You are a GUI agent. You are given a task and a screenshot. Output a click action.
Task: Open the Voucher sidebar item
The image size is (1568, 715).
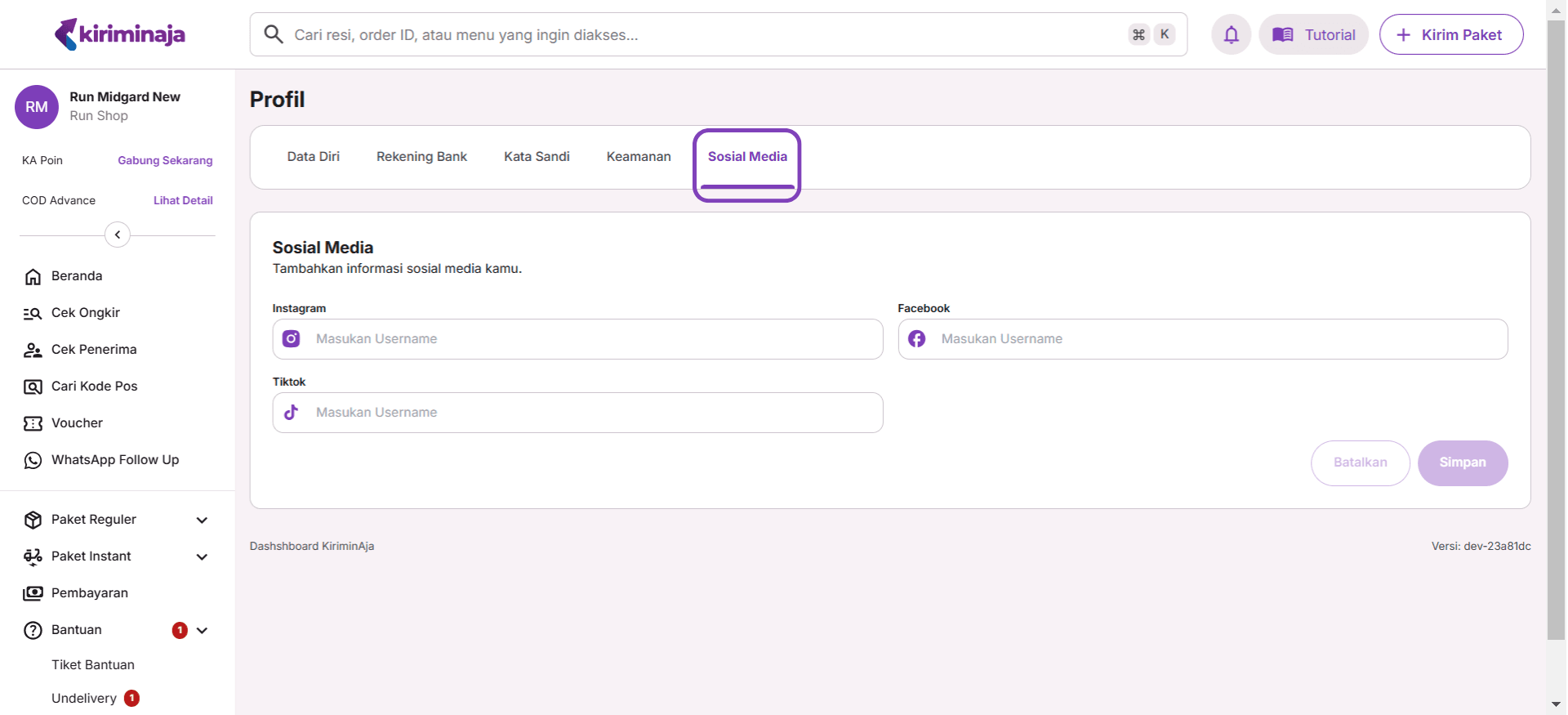point(77,423)
